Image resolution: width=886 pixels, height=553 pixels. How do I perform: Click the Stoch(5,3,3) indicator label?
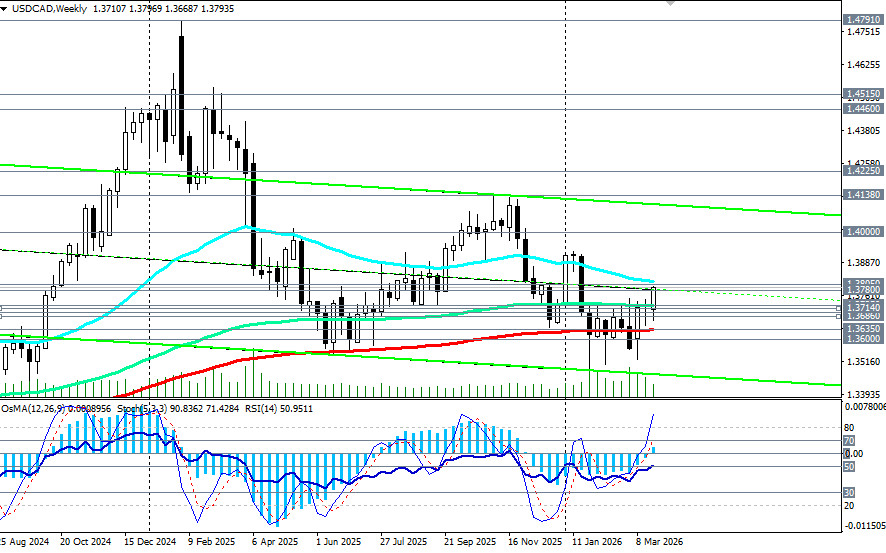point(141,408)
